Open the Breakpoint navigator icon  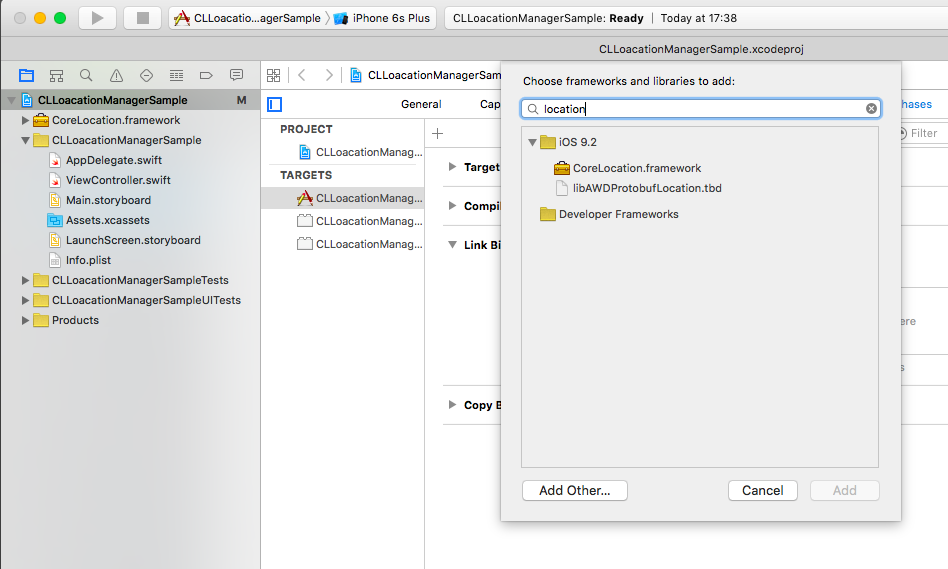click(x=206, y=75)
